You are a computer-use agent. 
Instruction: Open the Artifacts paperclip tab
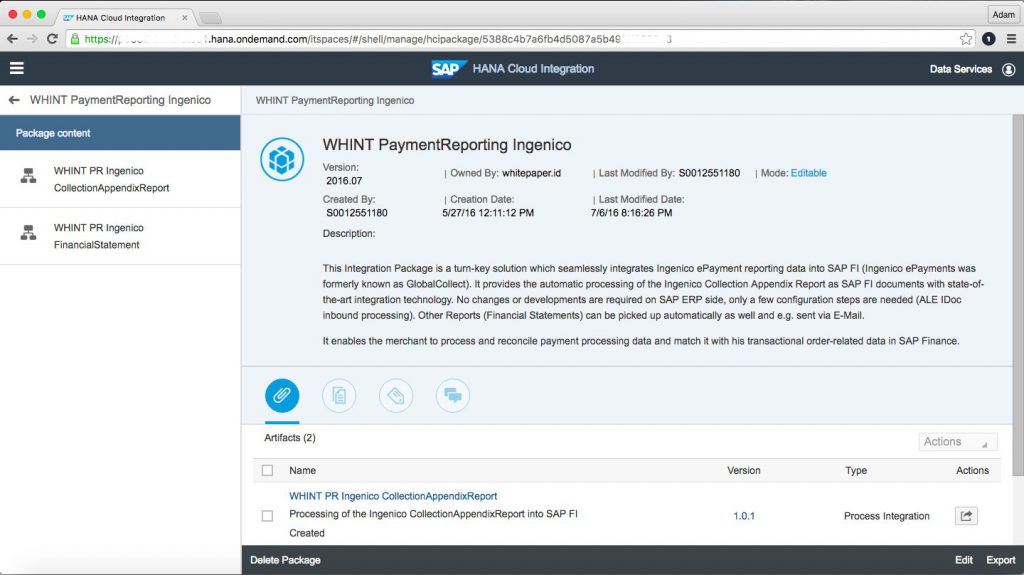[282, 395]
